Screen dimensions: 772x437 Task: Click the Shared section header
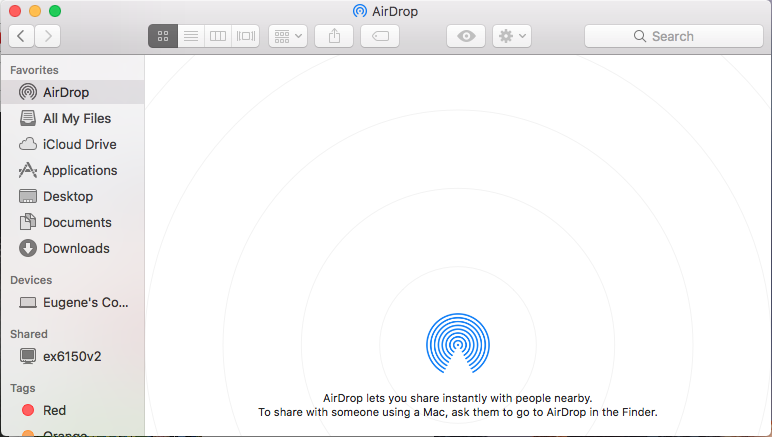tap(29, 334)
